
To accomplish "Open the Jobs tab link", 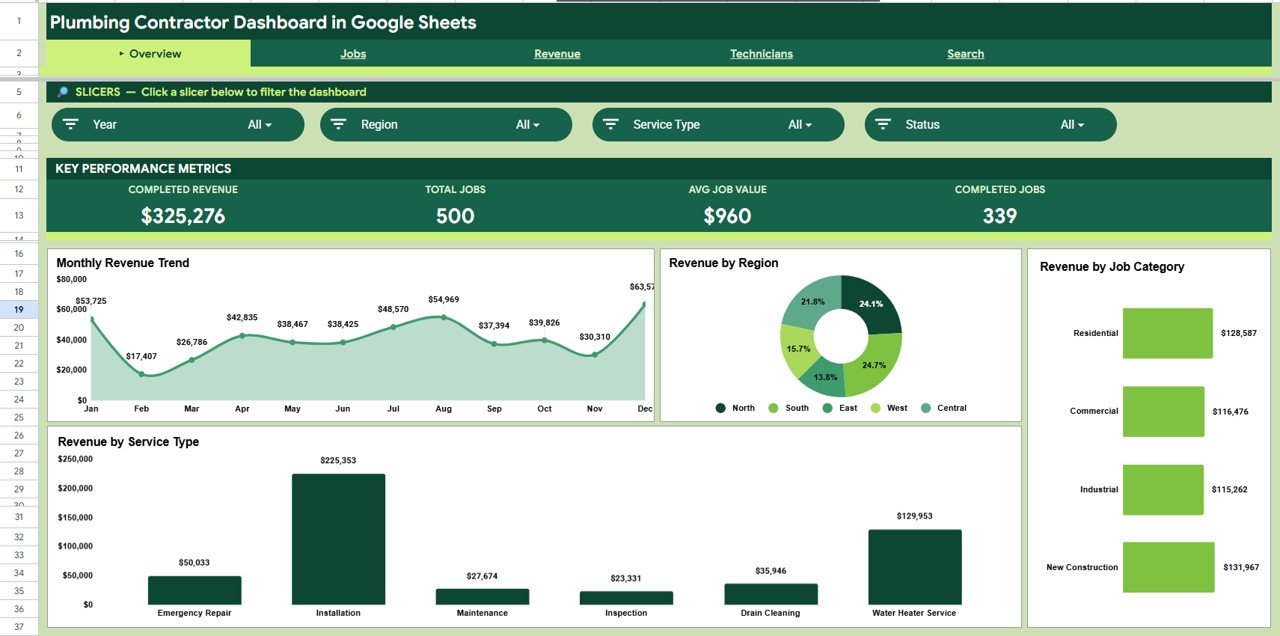I will (x=353, y=54).
